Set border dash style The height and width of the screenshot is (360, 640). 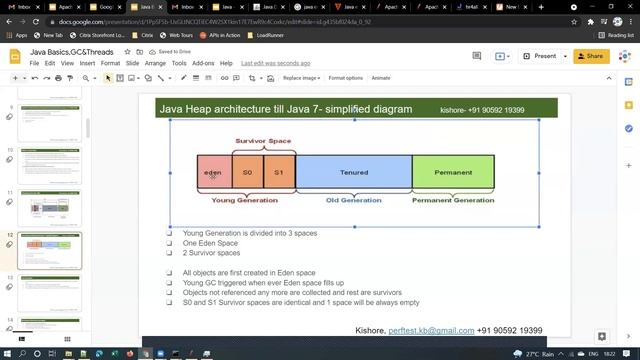tap(208, 78)
